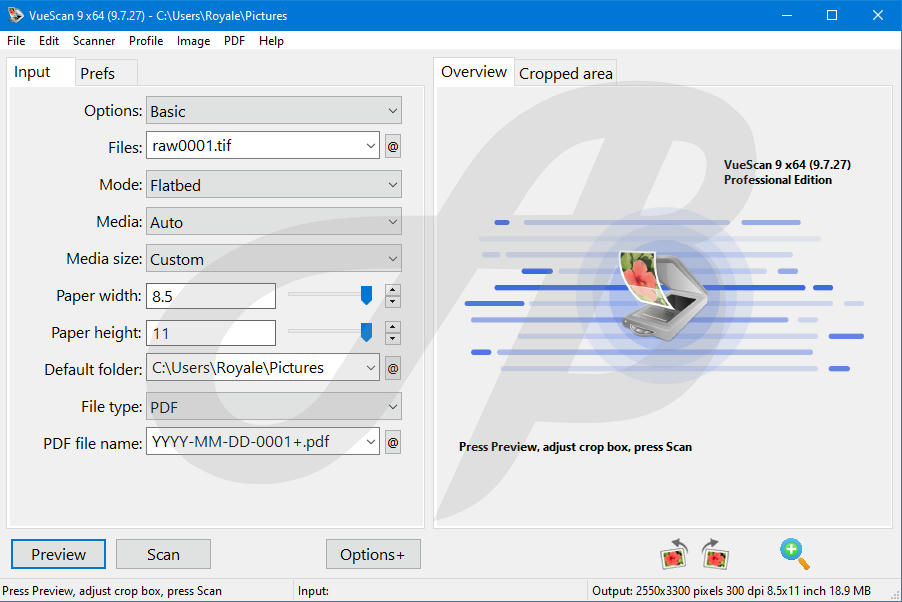Maximize the VueScan window
Viewport: 902px width, 602px height.
[832, 15]
